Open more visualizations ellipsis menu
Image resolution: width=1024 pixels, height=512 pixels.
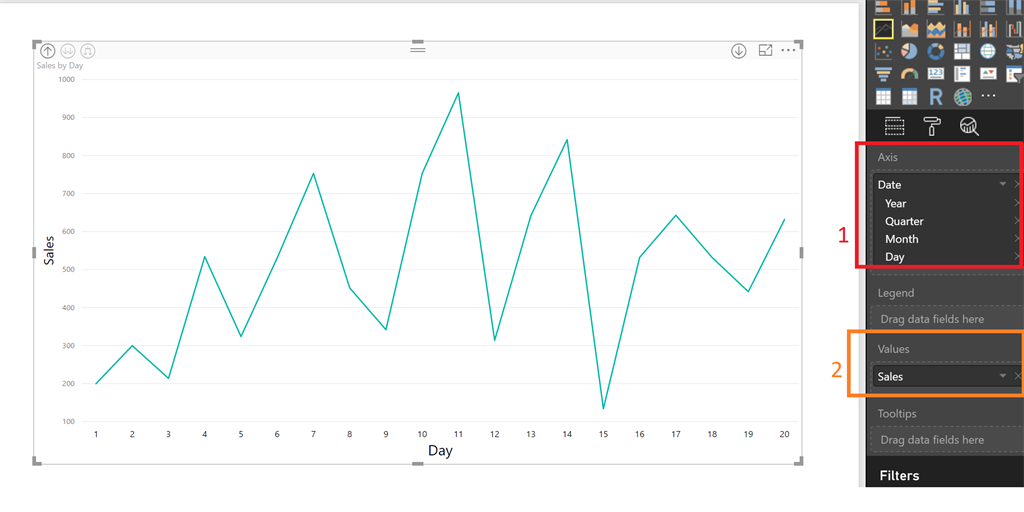[x=988, y=97]
